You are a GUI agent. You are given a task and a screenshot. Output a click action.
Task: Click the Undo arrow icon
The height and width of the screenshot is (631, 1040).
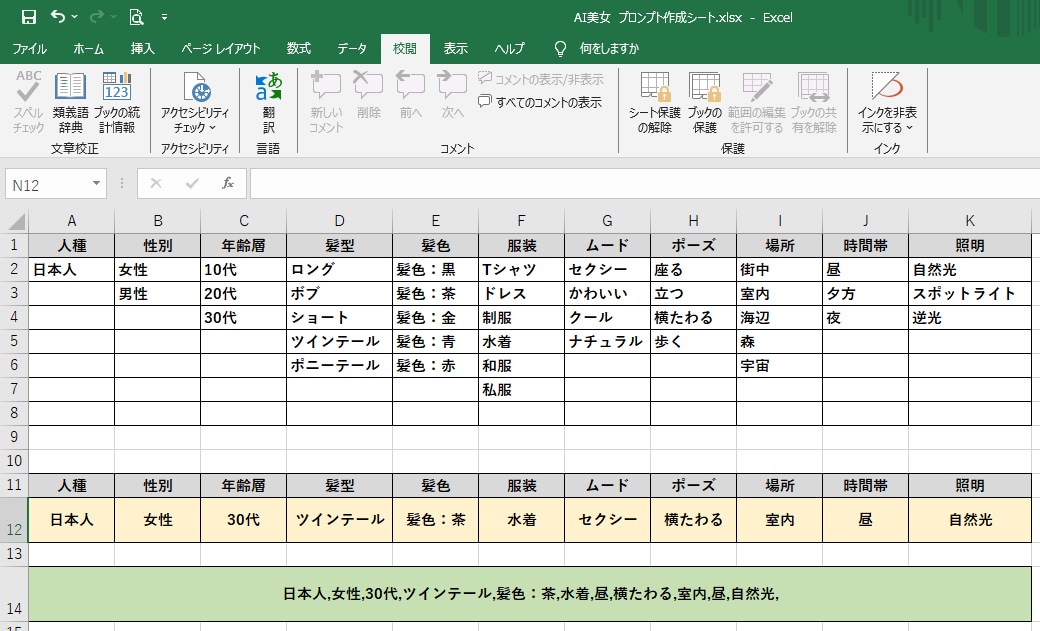click(x=58, y=17)
